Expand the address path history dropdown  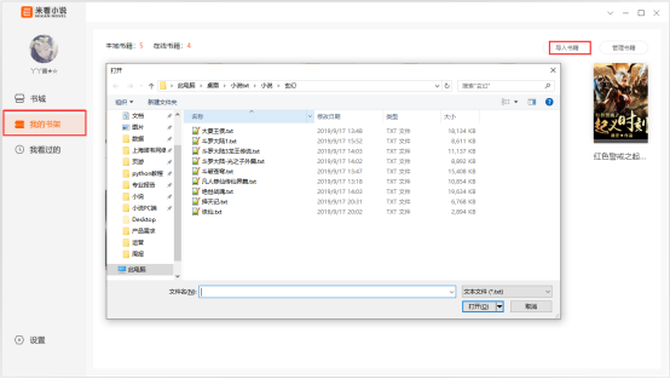click(437, 86)
